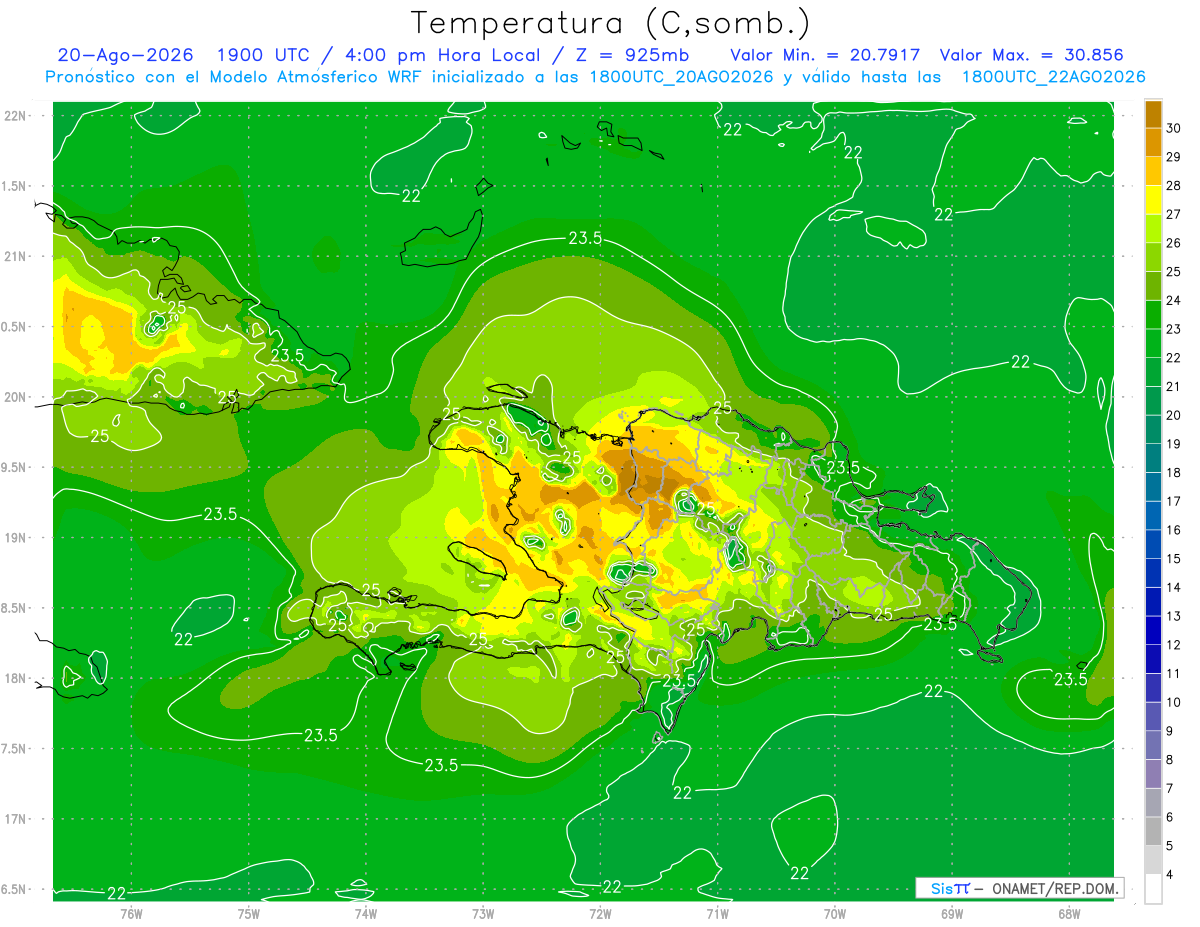This screenshot has height=927, width=1200.
Task: Click the color bar label '28'
Action: pos(1173,186)
